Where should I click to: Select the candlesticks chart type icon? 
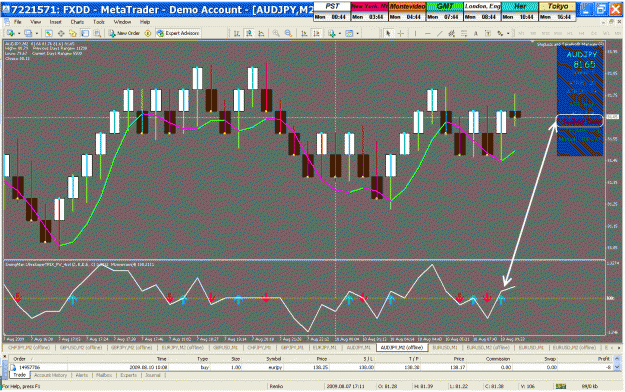pos(249,33)
